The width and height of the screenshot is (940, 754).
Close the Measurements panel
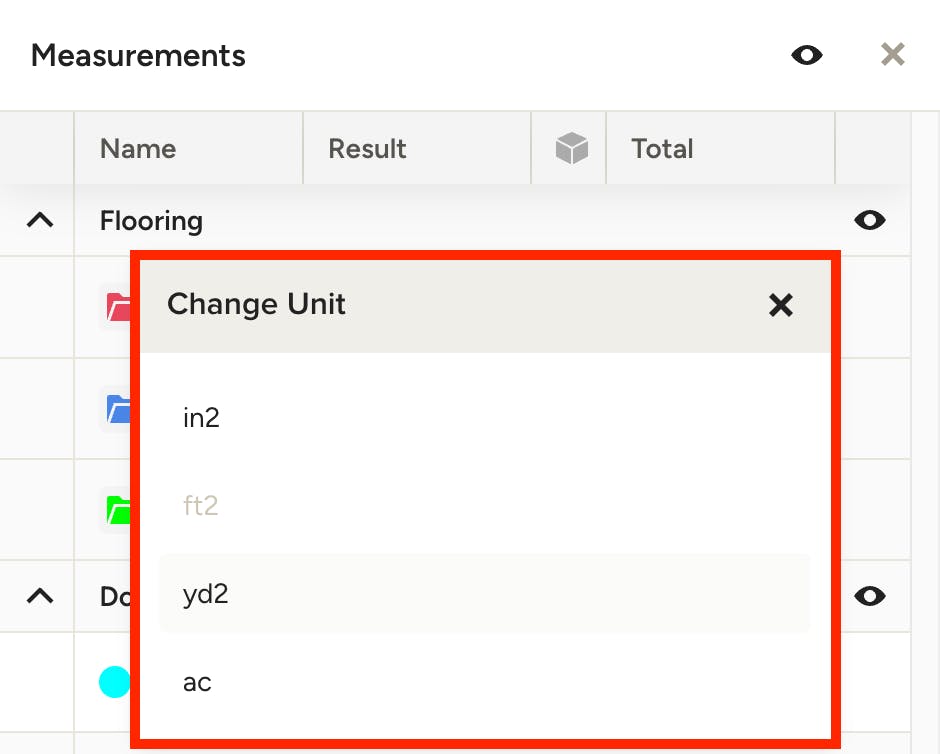[893, 55]
